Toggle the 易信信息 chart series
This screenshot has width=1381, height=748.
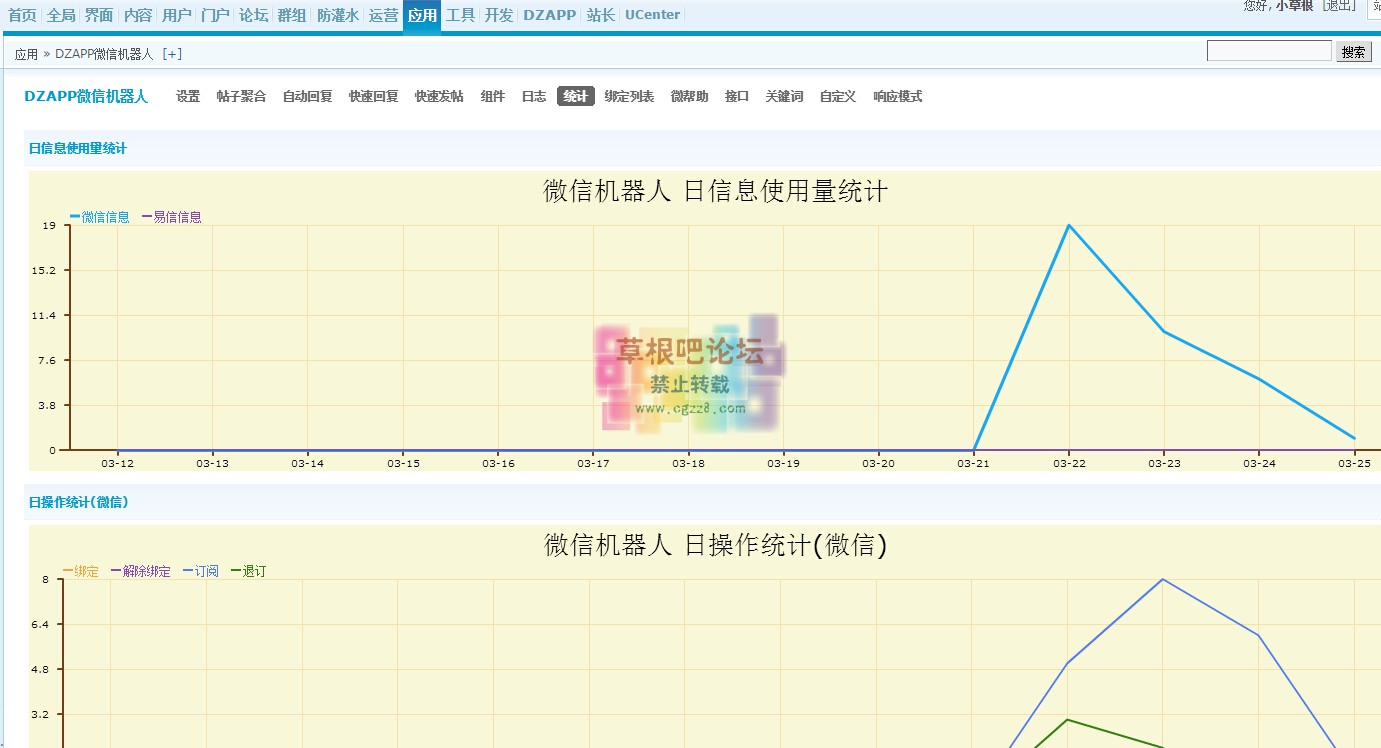coord(172,215)
